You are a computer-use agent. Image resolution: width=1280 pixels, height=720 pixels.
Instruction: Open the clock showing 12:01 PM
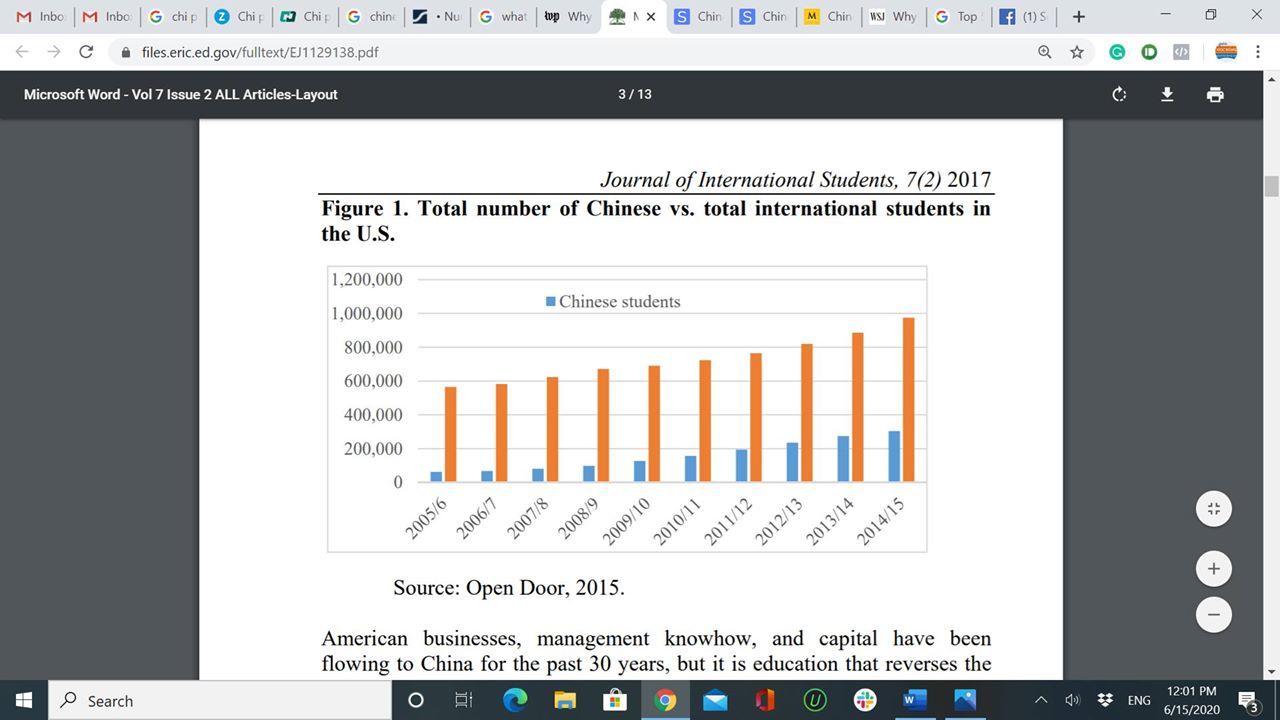1192,700
